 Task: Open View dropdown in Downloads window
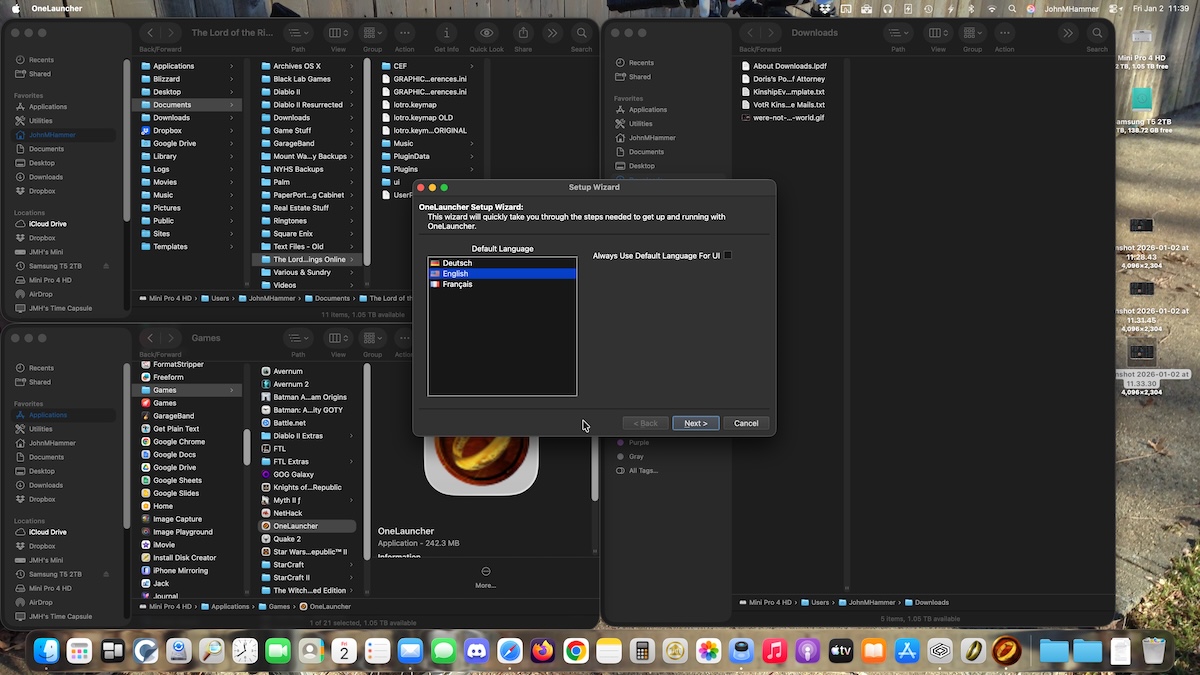pos(938,33)
